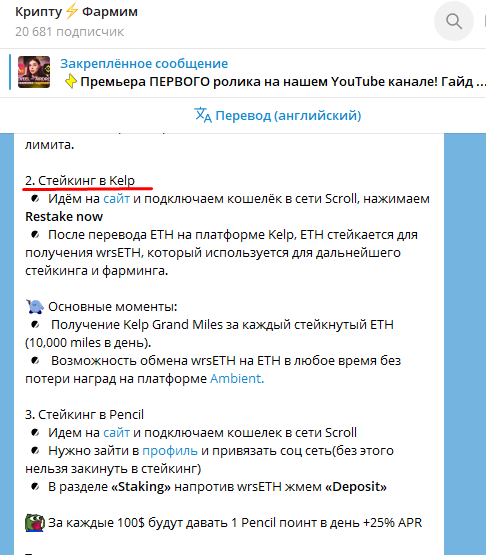486x555 pixels.
Task: Click the bullet icon before Идём на сайт
Action: (x=35, y=199)
